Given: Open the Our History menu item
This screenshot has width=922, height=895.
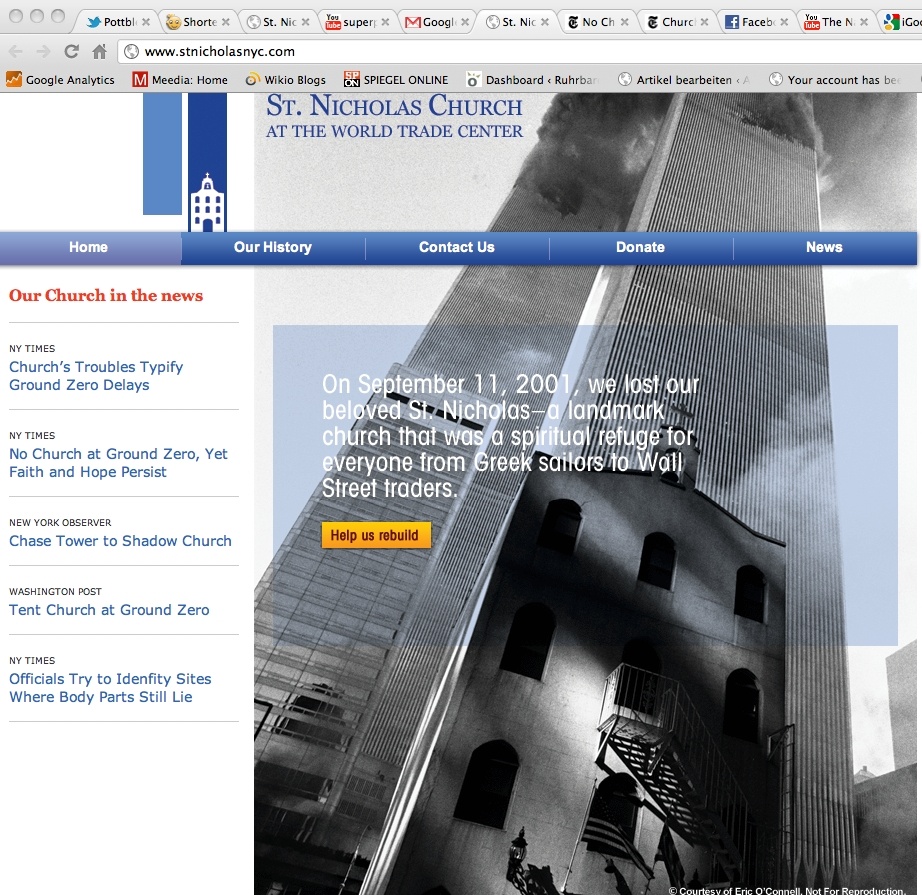Looking at the screenshot, I should point(273,247).
